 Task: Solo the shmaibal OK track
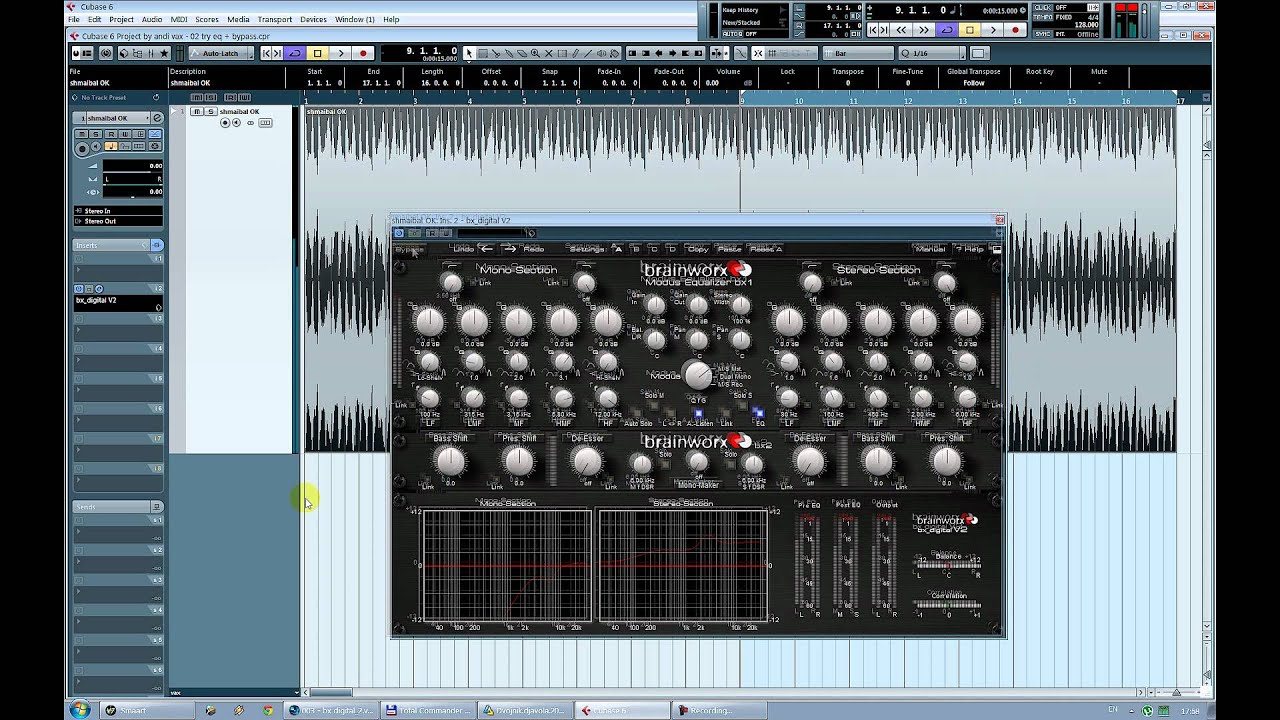pyautogui.click(x=209, y=112)
